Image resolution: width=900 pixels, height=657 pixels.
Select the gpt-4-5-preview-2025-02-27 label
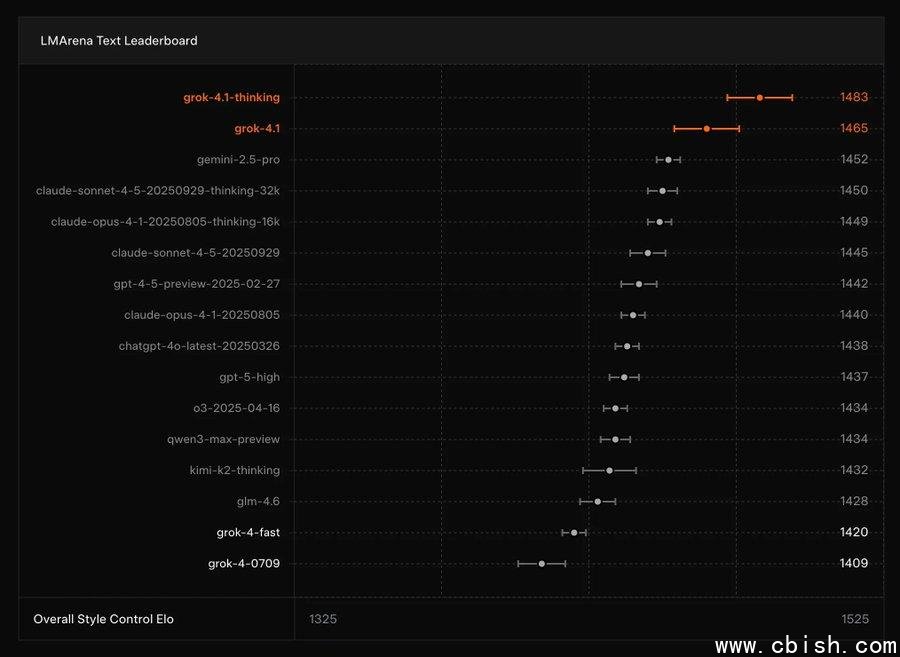point(196,284)
